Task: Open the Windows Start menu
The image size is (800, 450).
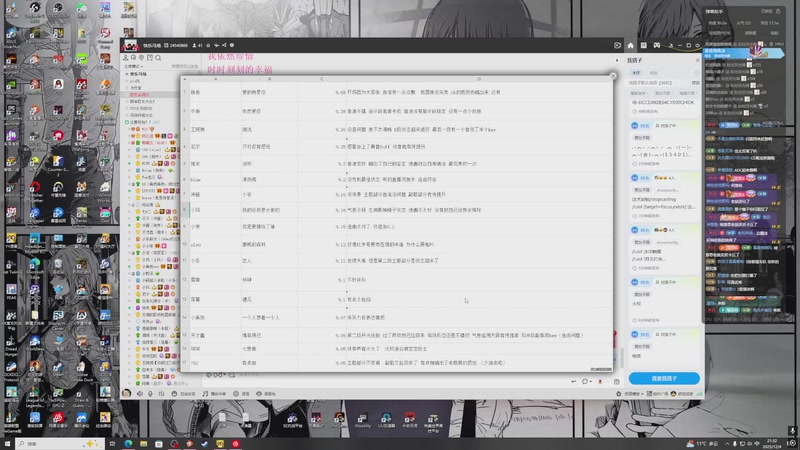Action: [x=7, y=444]
